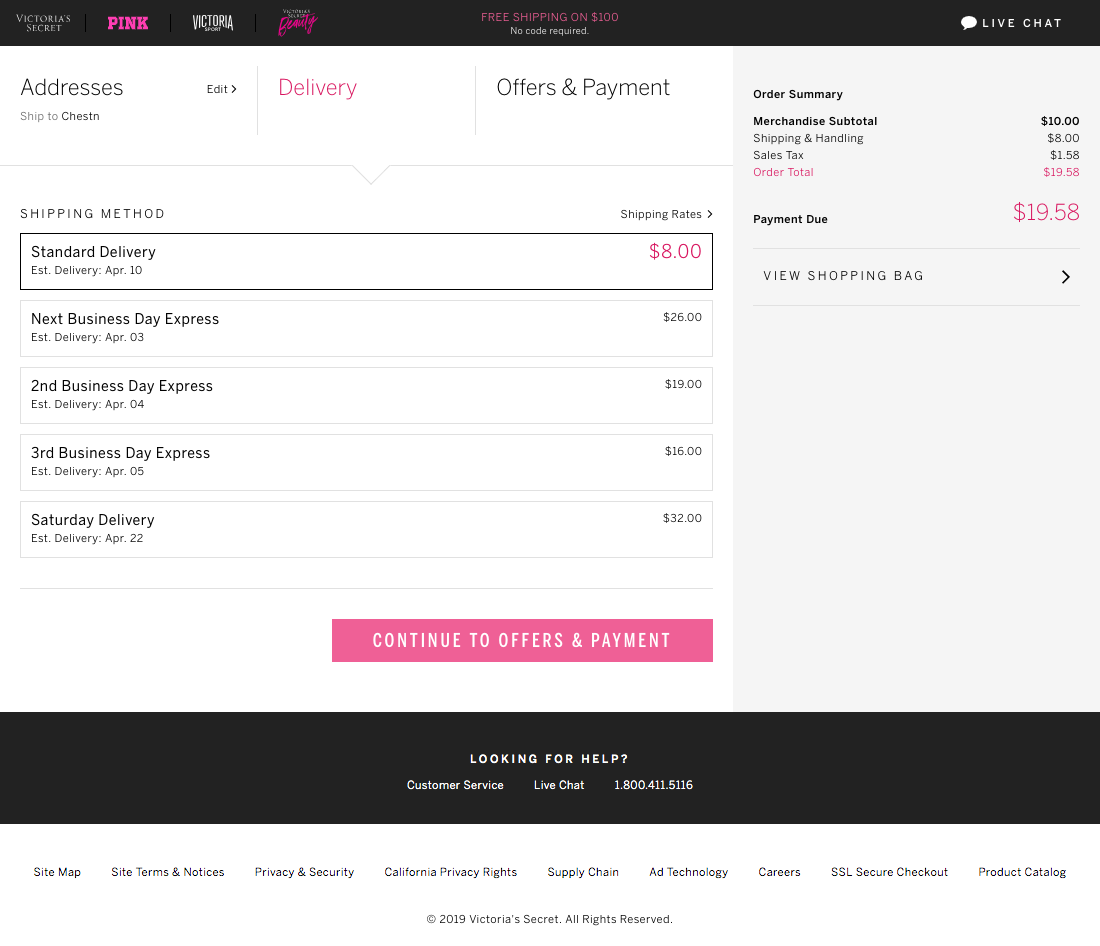Open the PINK brand logo
Screen dimensions: 1100x946
coord(128,23)
